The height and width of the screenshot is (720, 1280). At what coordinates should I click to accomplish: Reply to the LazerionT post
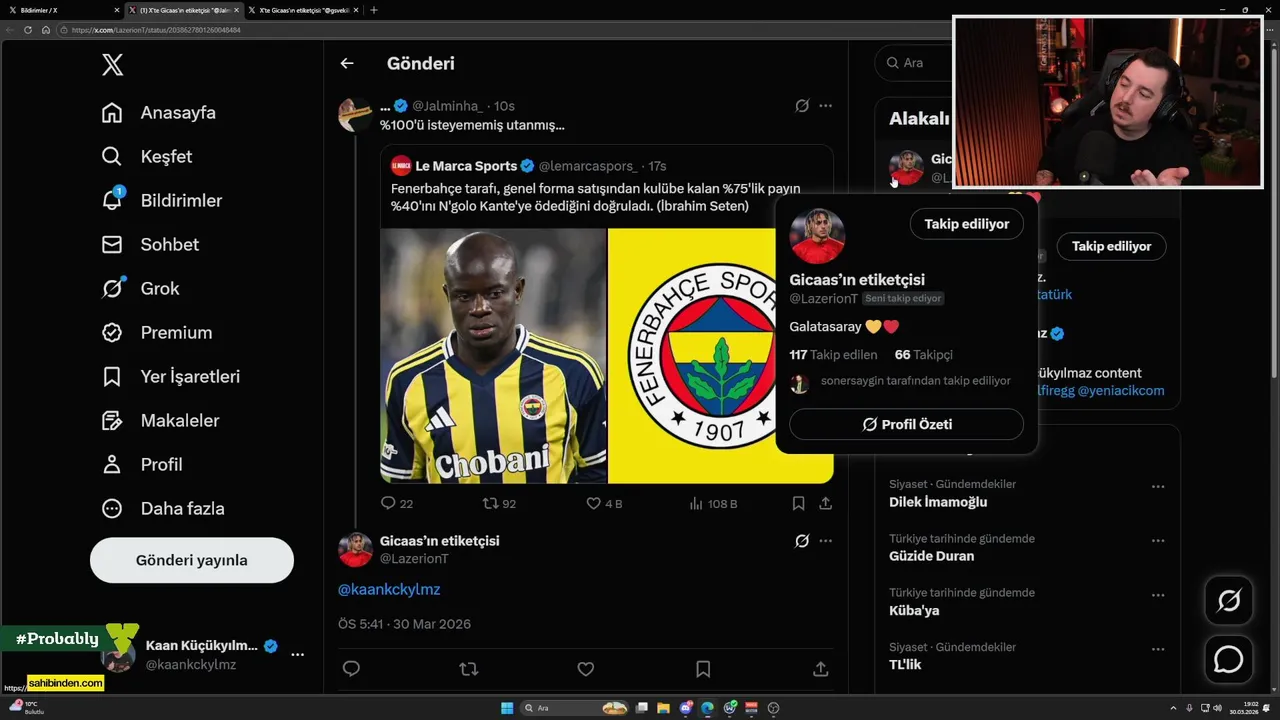pos(351,669)
